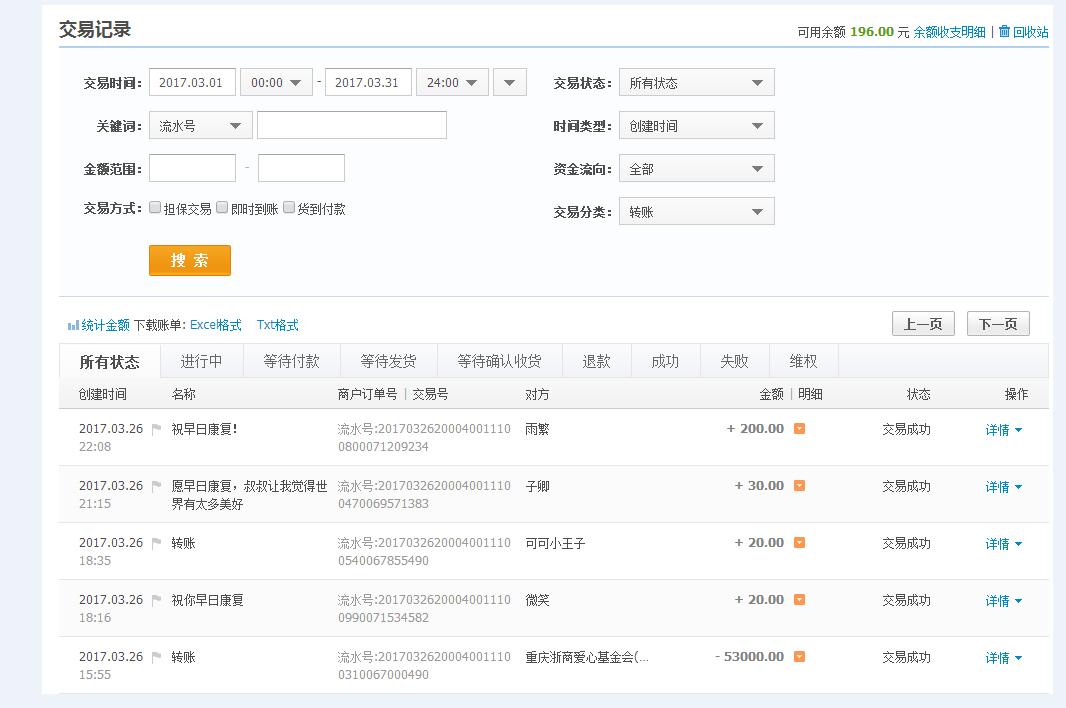
Task: Open the 时间类型 创建时间 dropdown
Action: point(697,126)
